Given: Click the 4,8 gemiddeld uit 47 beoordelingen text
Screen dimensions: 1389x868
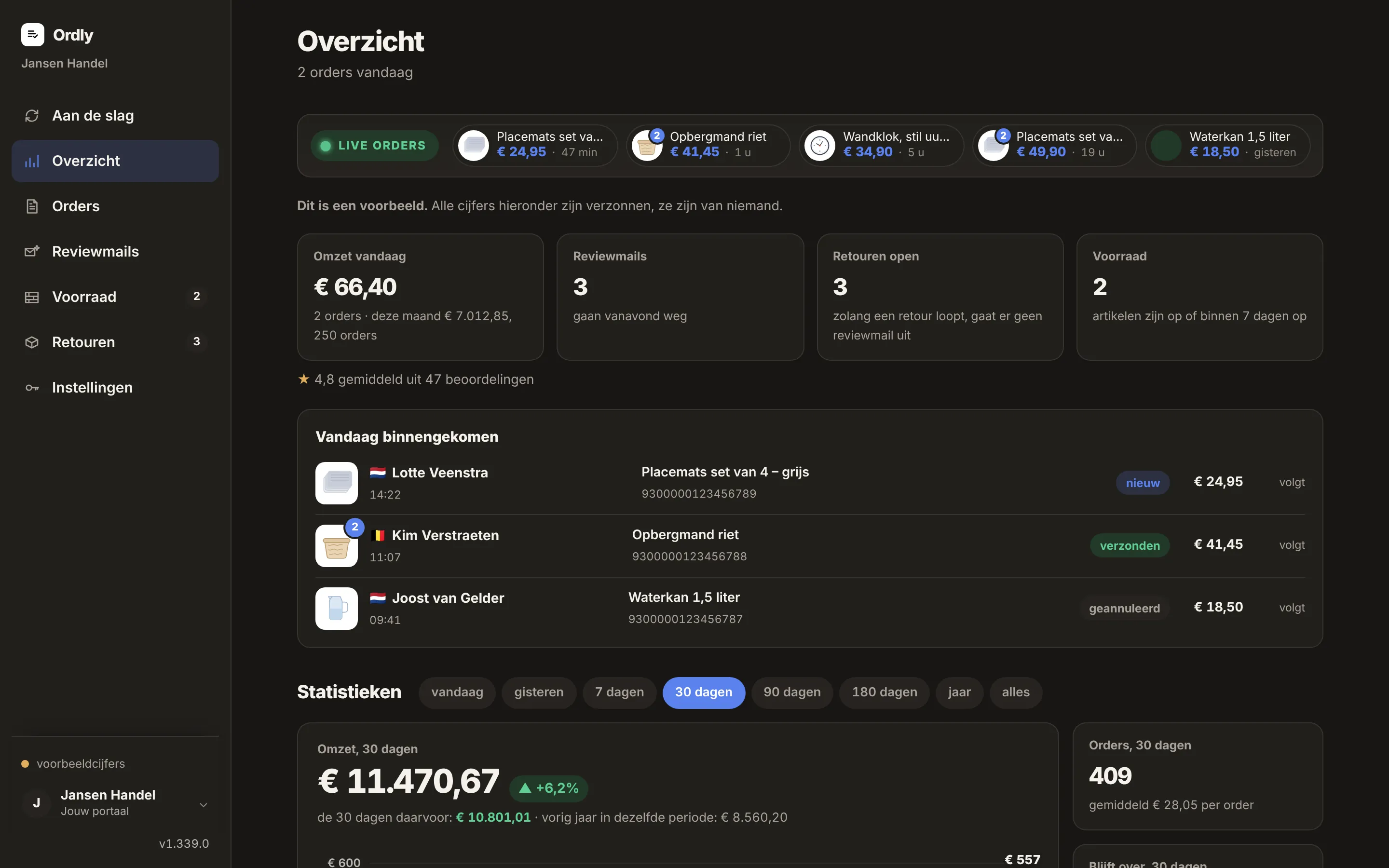Looking at the screenshot, I should (423, 380).
